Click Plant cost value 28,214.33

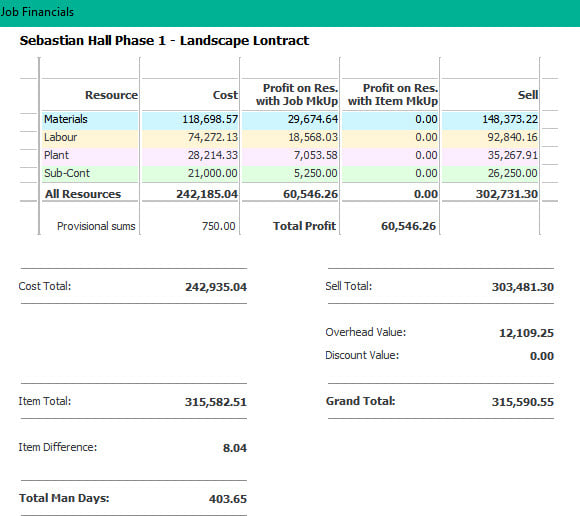pos(213,155)
